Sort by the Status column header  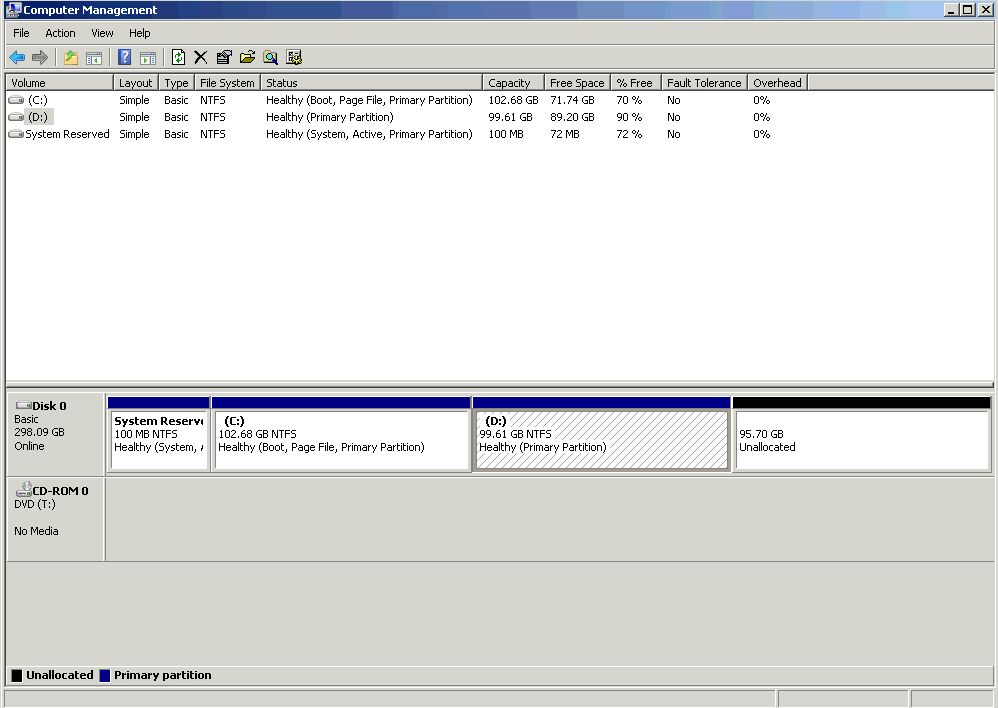pos(372,83)
